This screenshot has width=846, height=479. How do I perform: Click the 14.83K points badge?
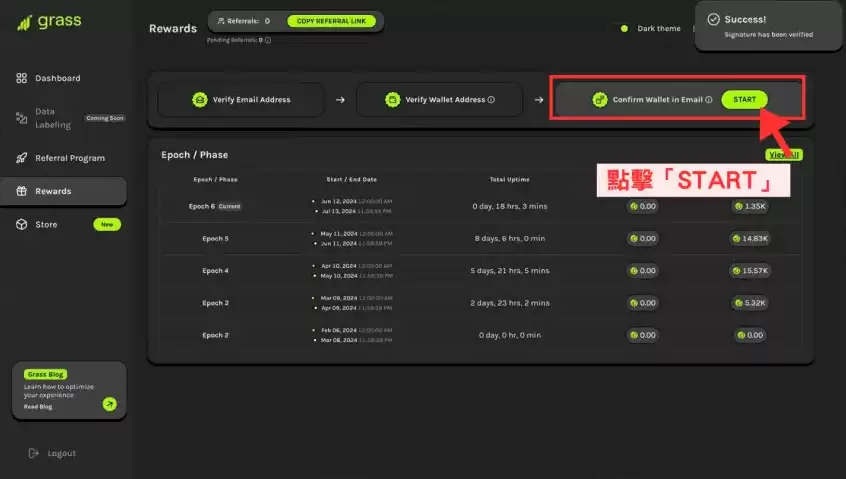pos(750,238)
